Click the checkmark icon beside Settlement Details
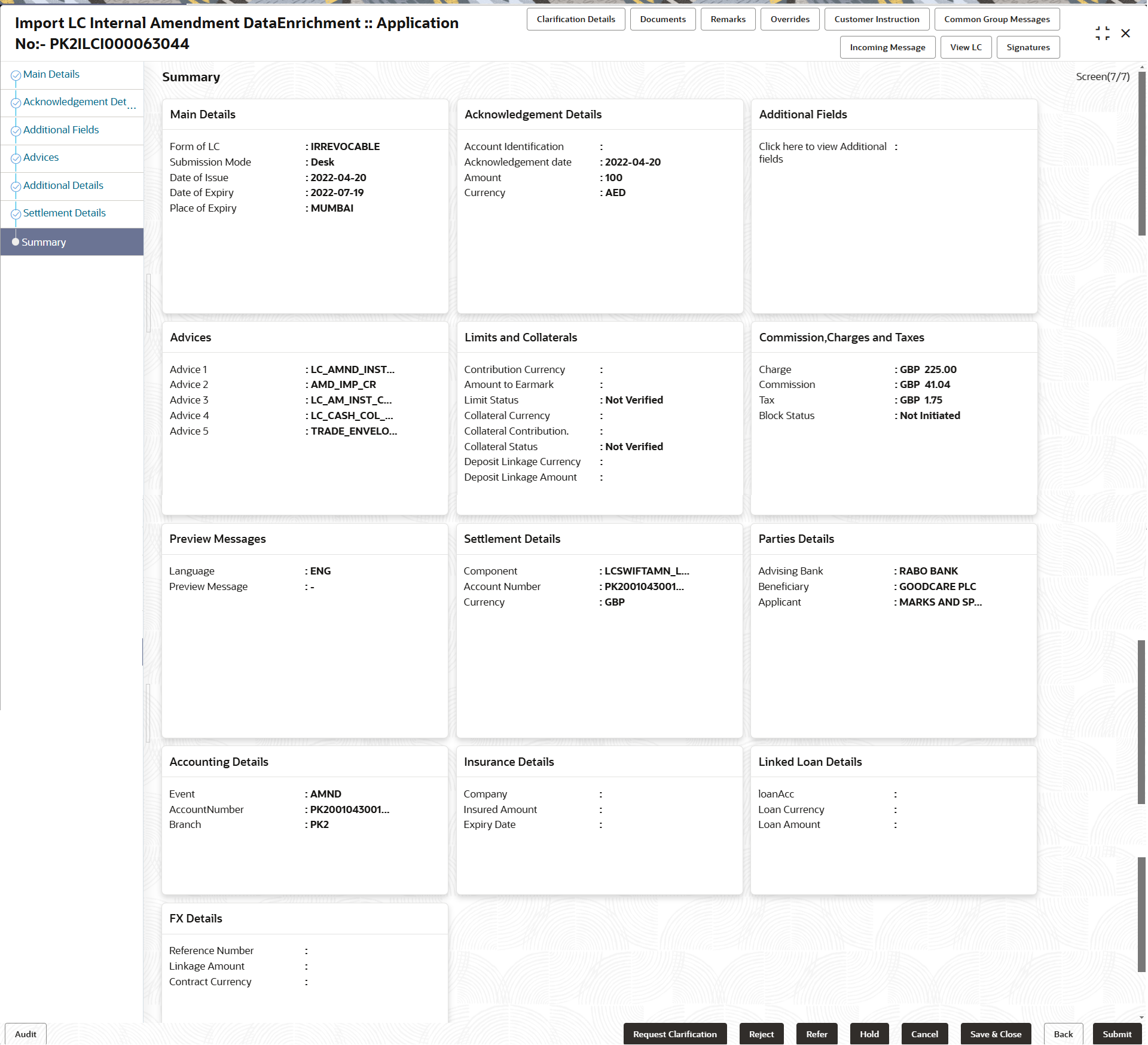This screenshot has width=1148, height=1045. (x=16, y=213)
